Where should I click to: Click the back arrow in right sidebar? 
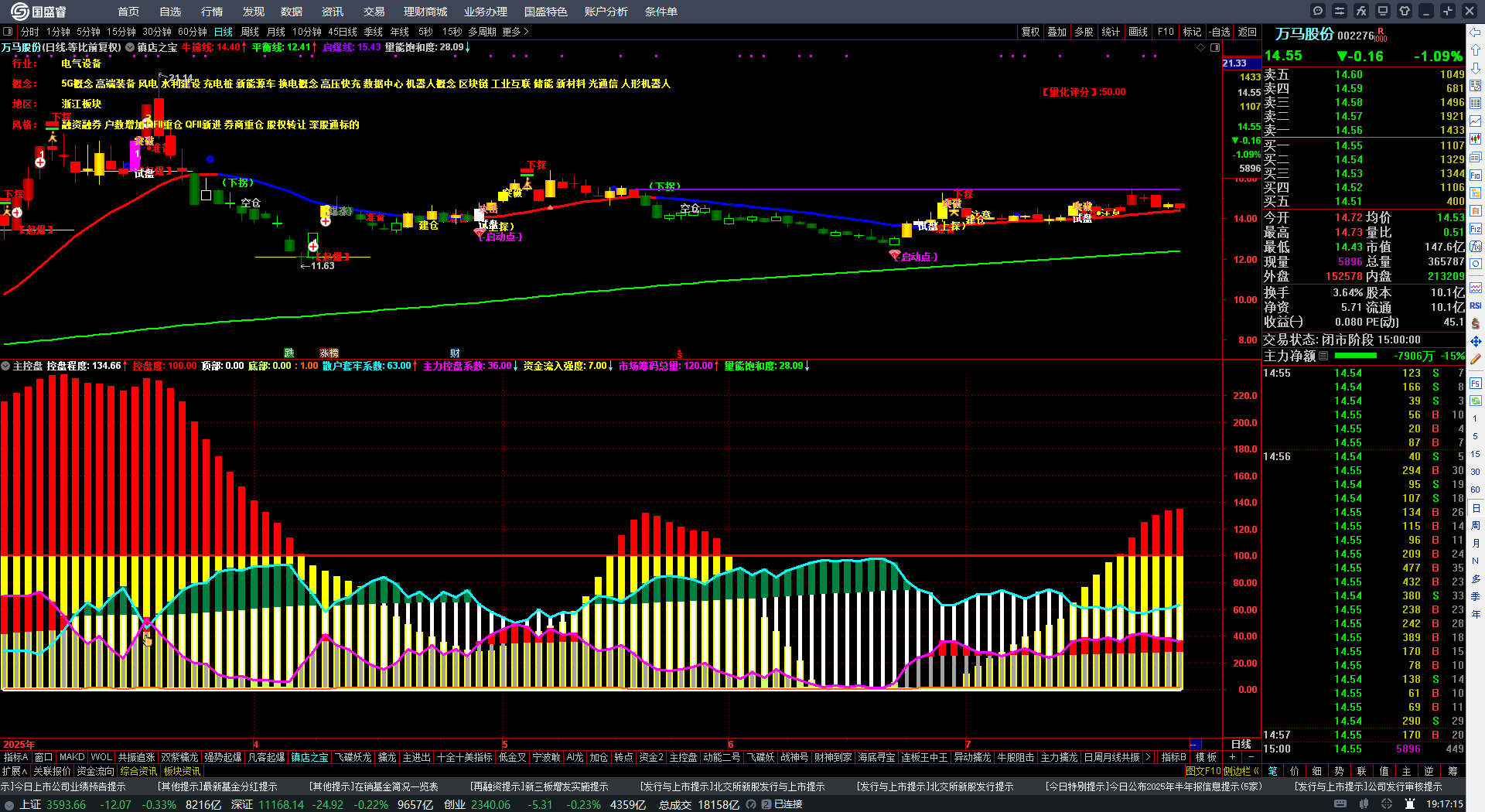tap(1476, 32)
